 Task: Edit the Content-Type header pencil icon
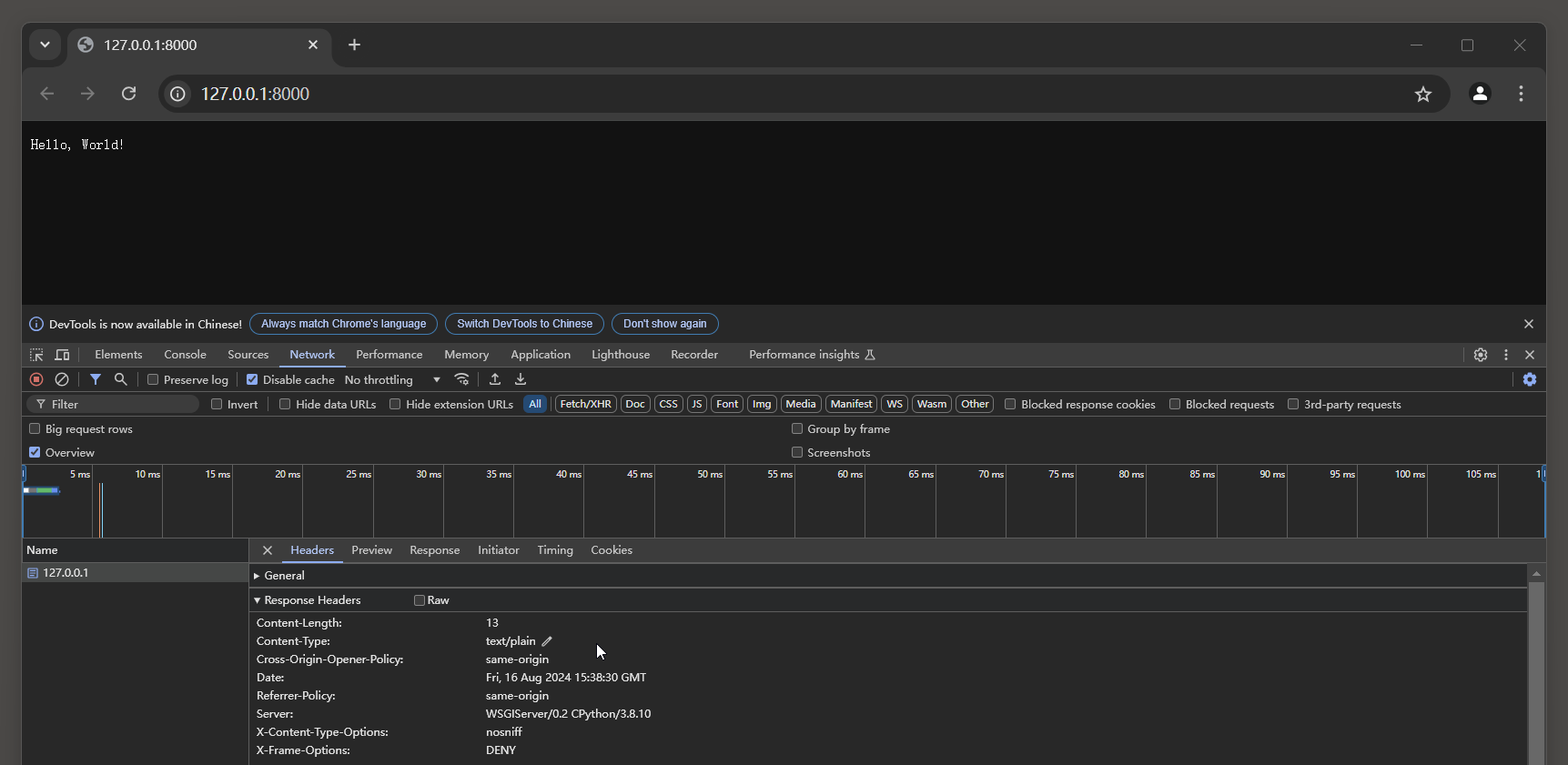[x=547, y=641]
